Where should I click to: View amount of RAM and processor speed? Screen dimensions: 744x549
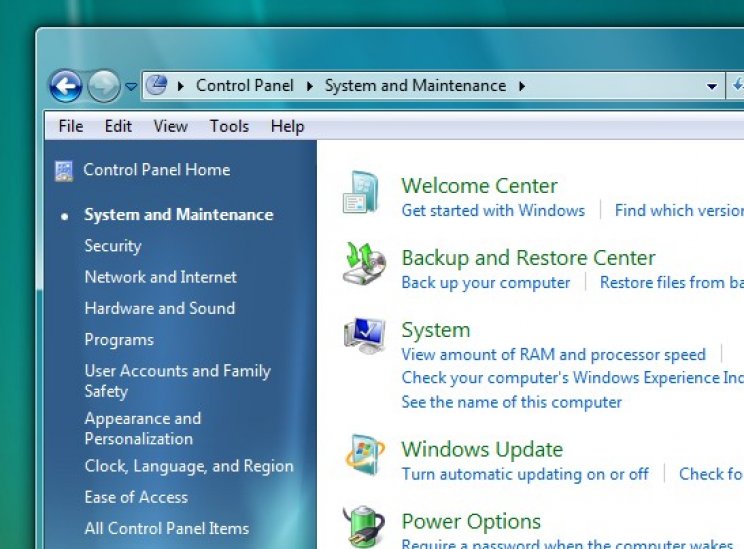pos(553,354)
